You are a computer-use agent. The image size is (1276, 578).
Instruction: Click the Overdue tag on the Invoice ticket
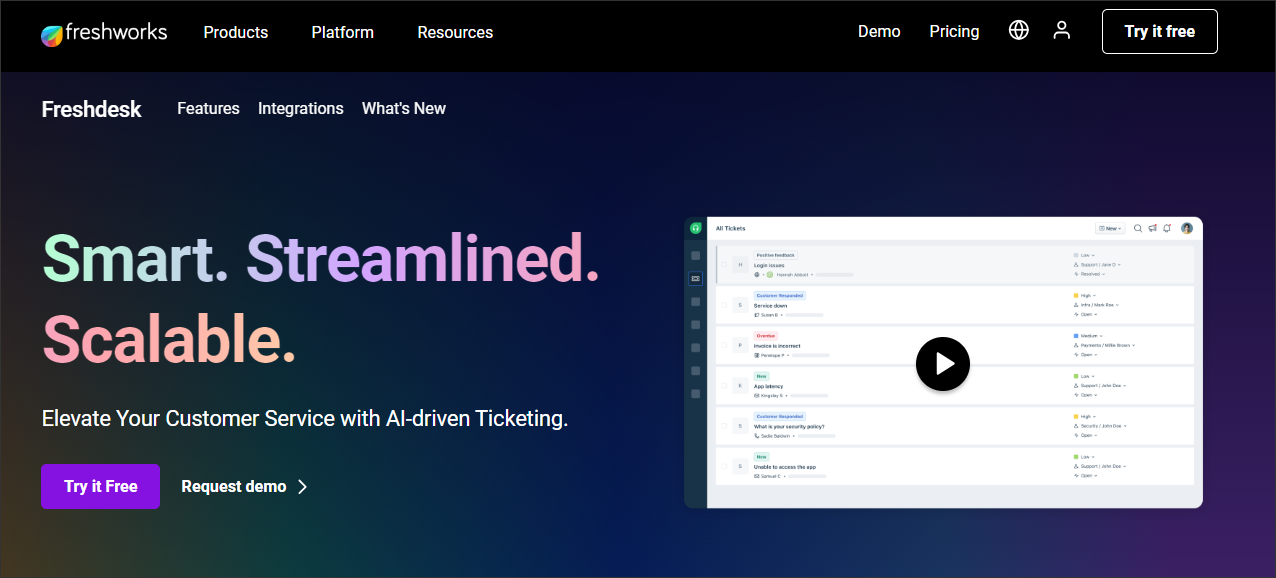pos(766,336)
